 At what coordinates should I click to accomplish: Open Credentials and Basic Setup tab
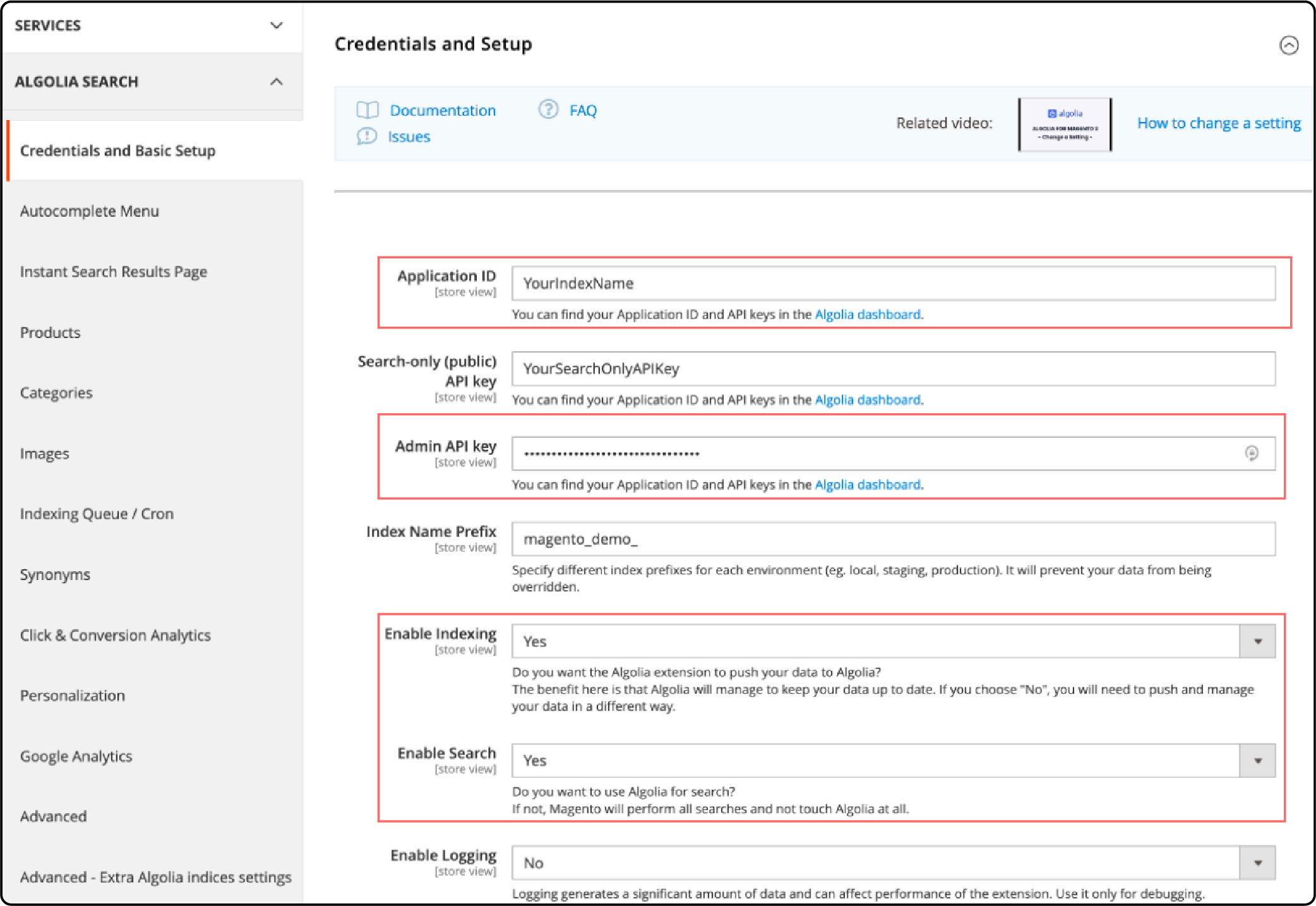155,151
